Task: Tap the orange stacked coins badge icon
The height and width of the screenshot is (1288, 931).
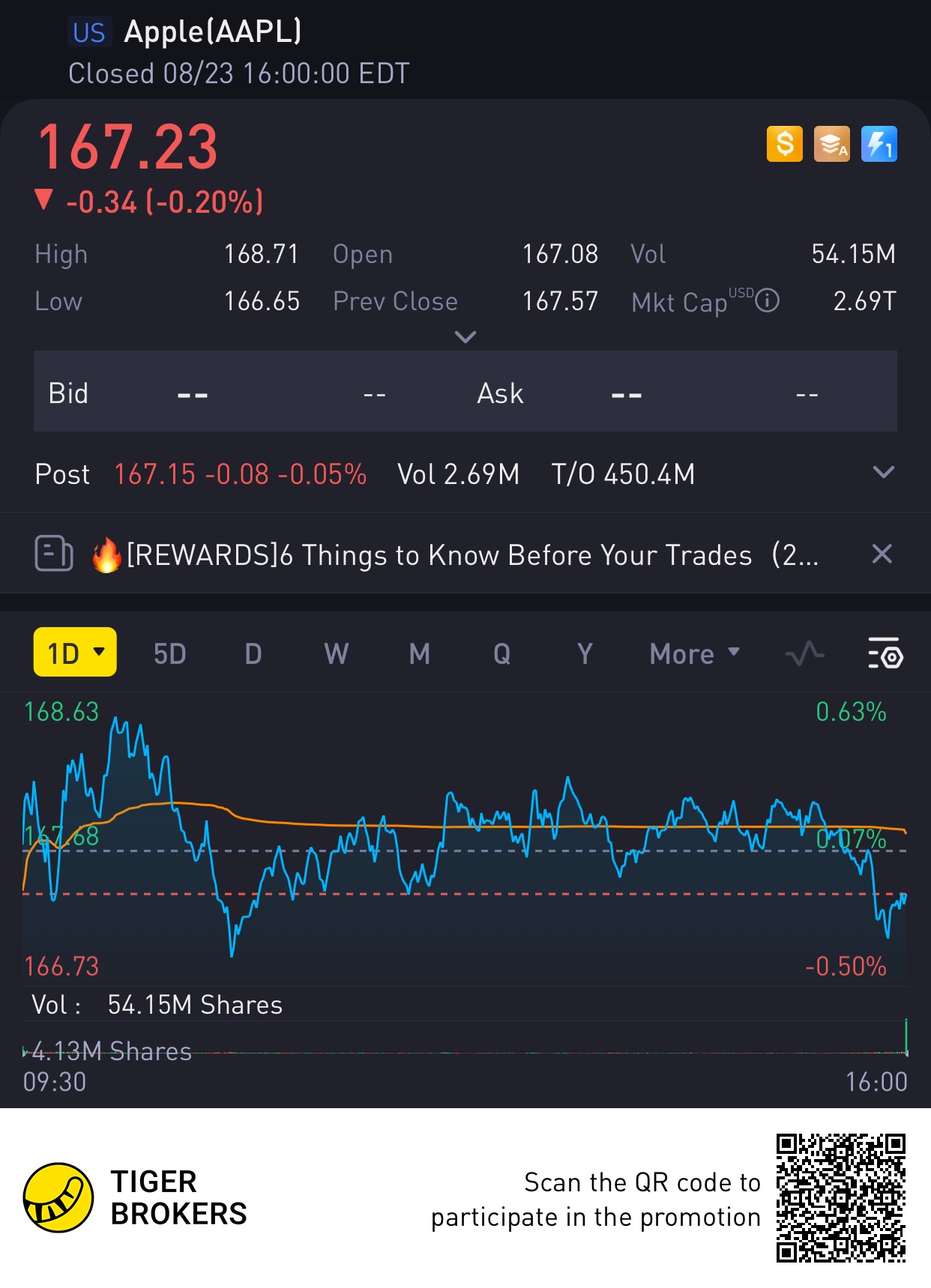Action: [x=832, y=144]
